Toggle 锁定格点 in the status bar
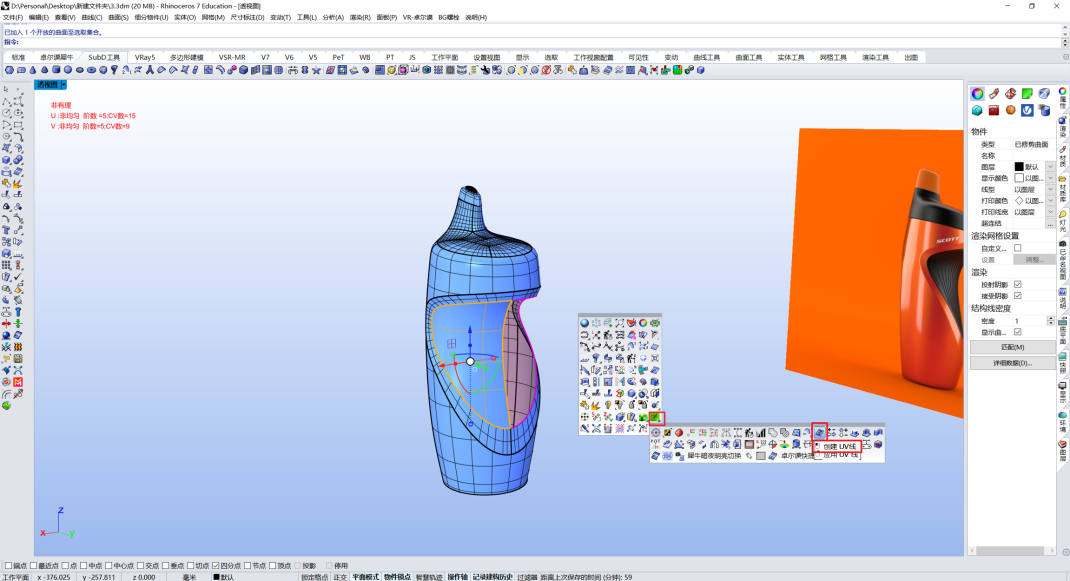1070x581 pixels. click(x=315, y=577)
